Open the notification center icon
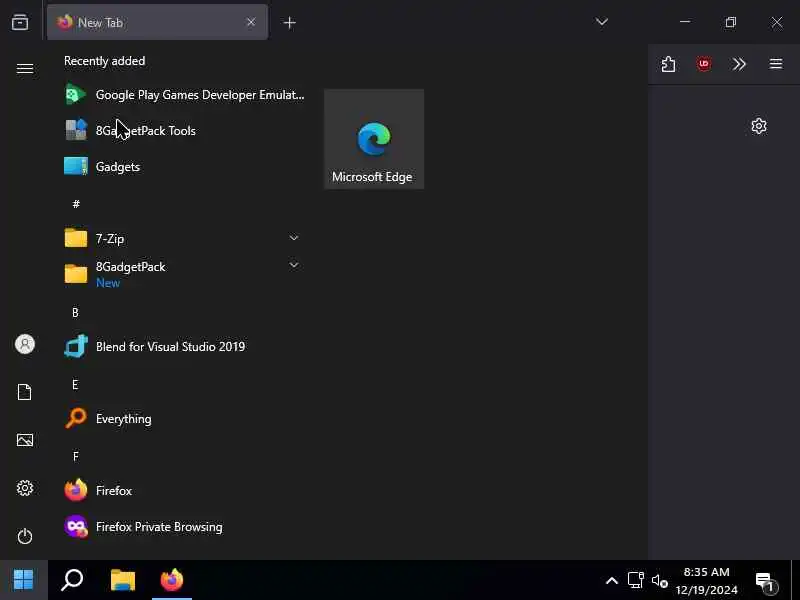Image resolution: width=800 pixels, height=600 pixels. point(765,581)
